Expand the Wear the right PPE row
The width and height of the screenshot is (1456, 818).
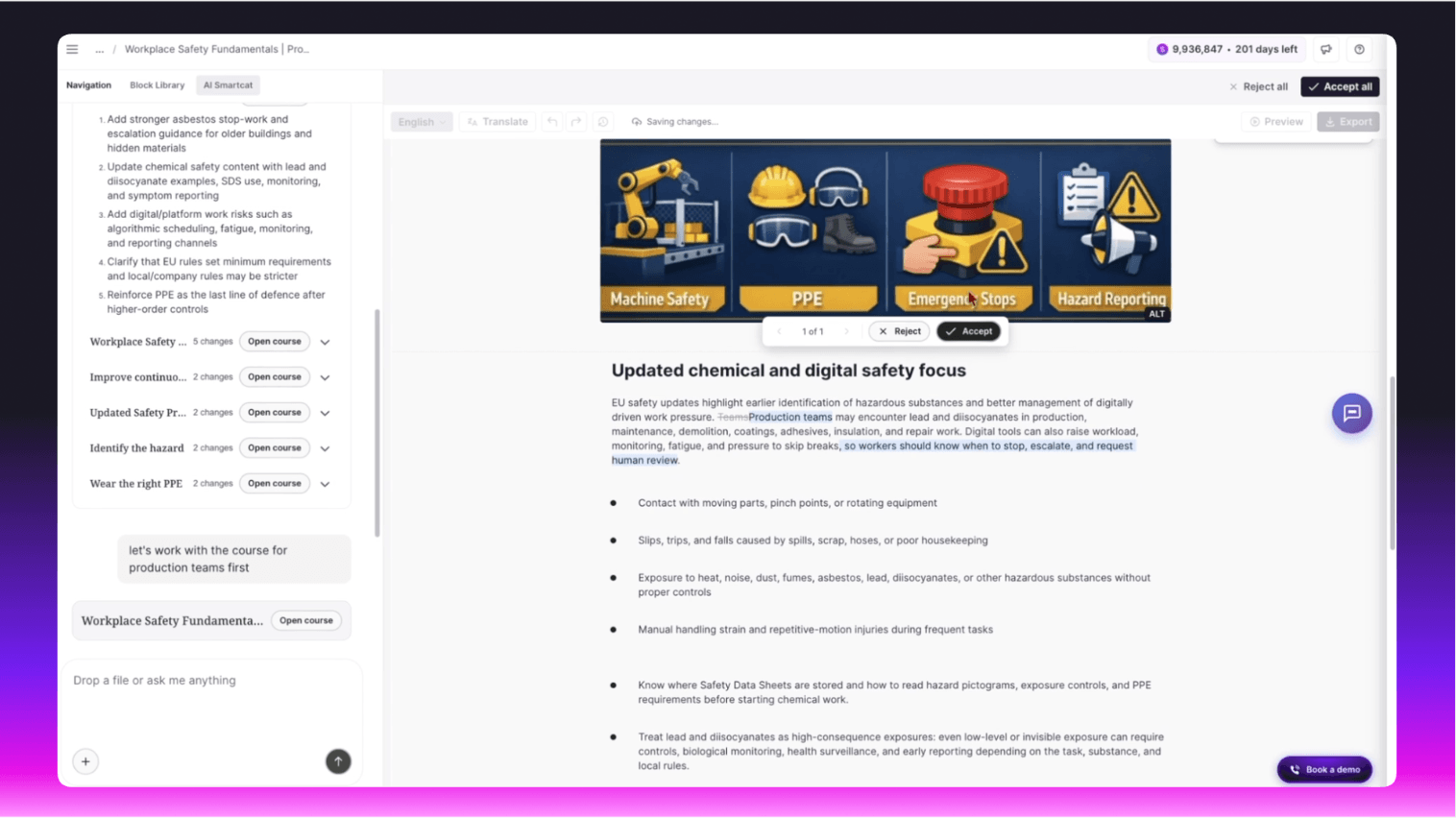pos(326,484)
